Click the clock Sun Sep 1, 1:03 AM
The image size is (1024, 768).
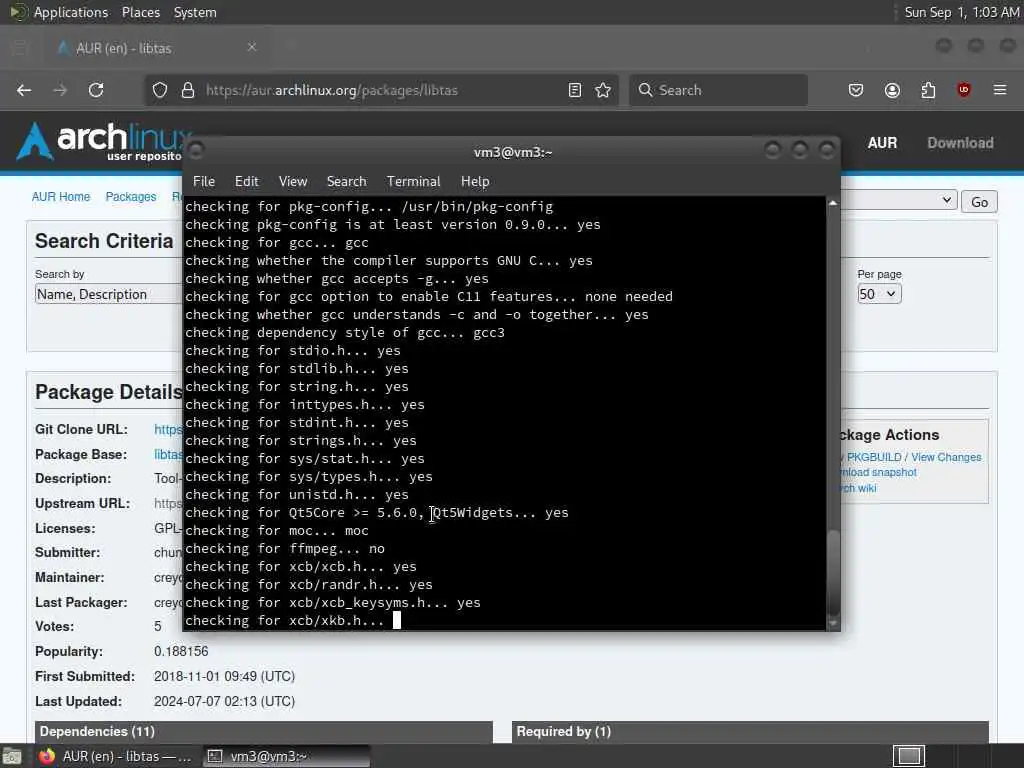click(961, 12)
